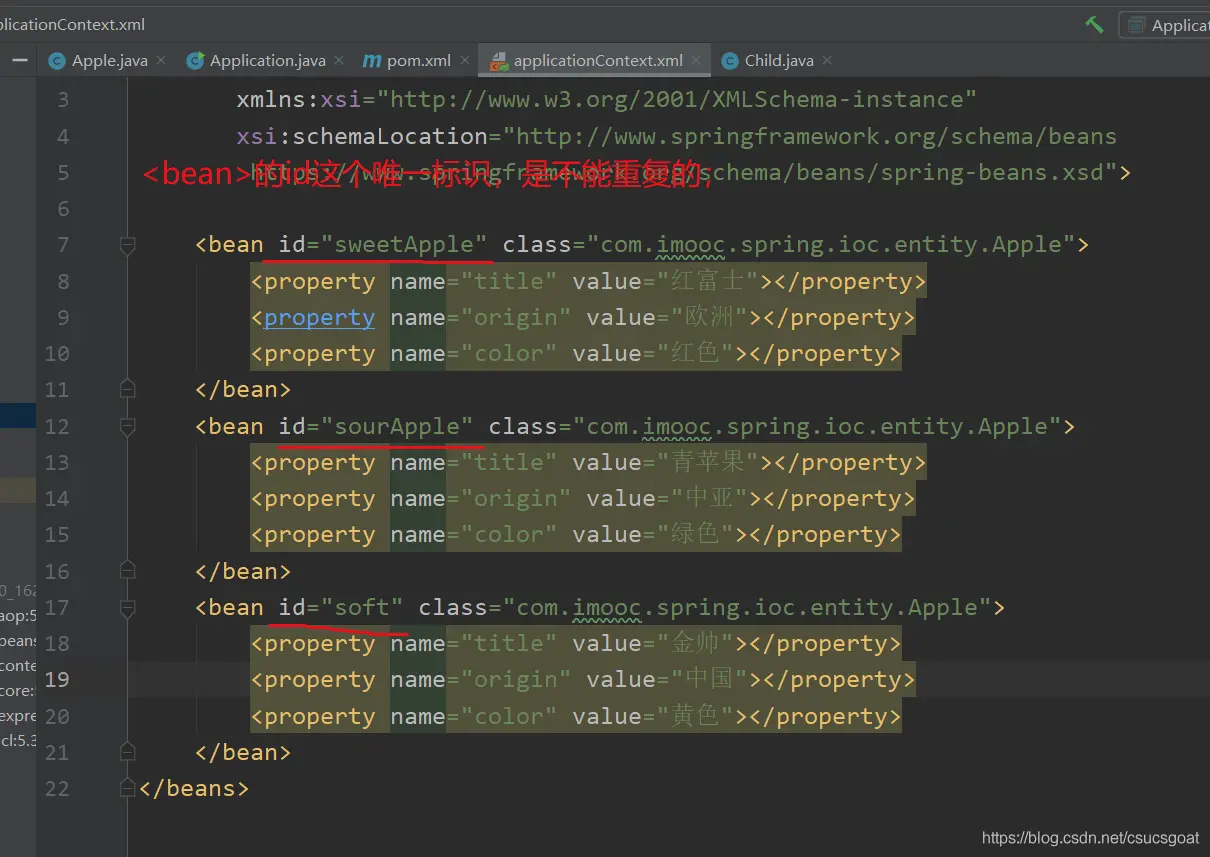Screen dimensions: 1210x857
Task: Switch to the Child.java tab
Action: (x=778, y=61)
